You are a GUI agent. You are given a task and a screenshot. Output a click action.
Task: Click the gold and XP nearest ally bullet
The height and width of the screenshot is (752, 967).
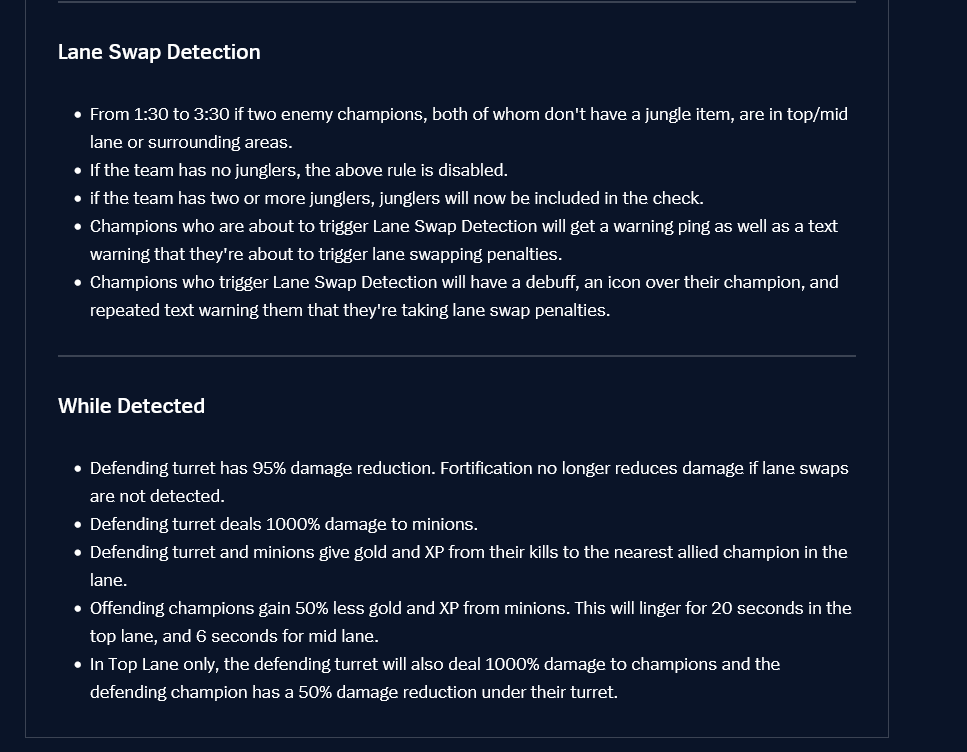(x=469, y=566)
